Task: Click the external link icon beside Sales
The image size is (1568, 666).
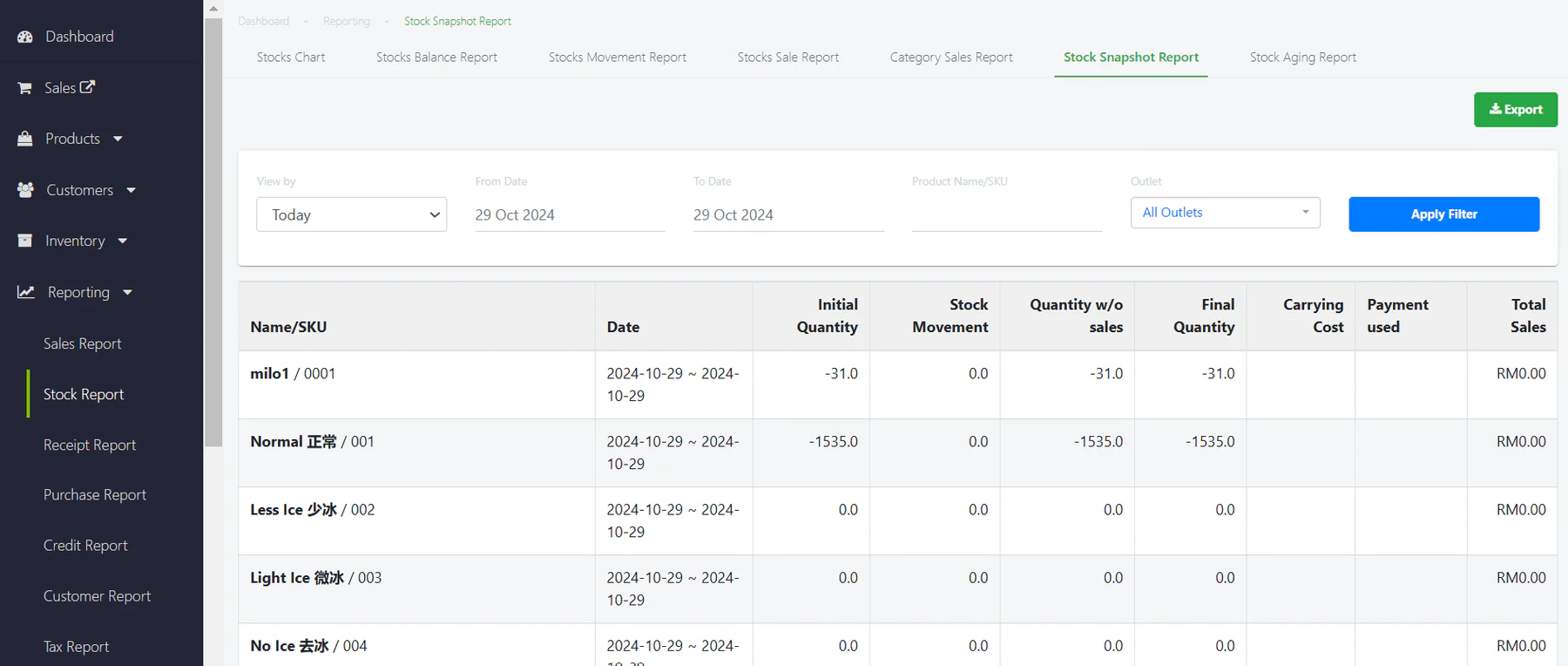Action: [x=87, y=87]
